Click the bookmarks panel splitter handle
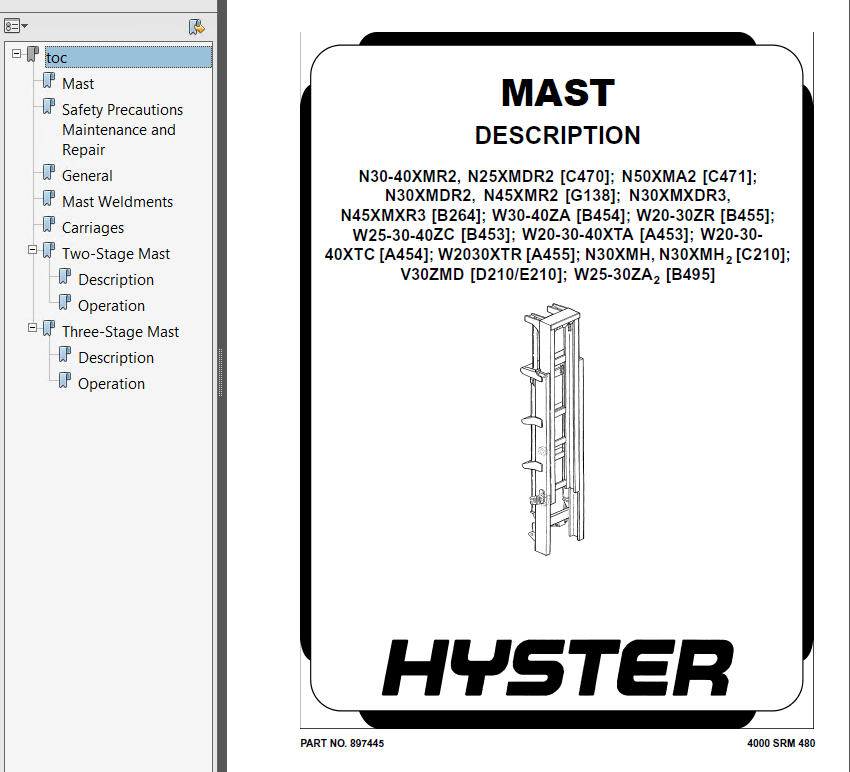Image resolution: width=850 pixels, height=772 pixels. pos(221,372)
